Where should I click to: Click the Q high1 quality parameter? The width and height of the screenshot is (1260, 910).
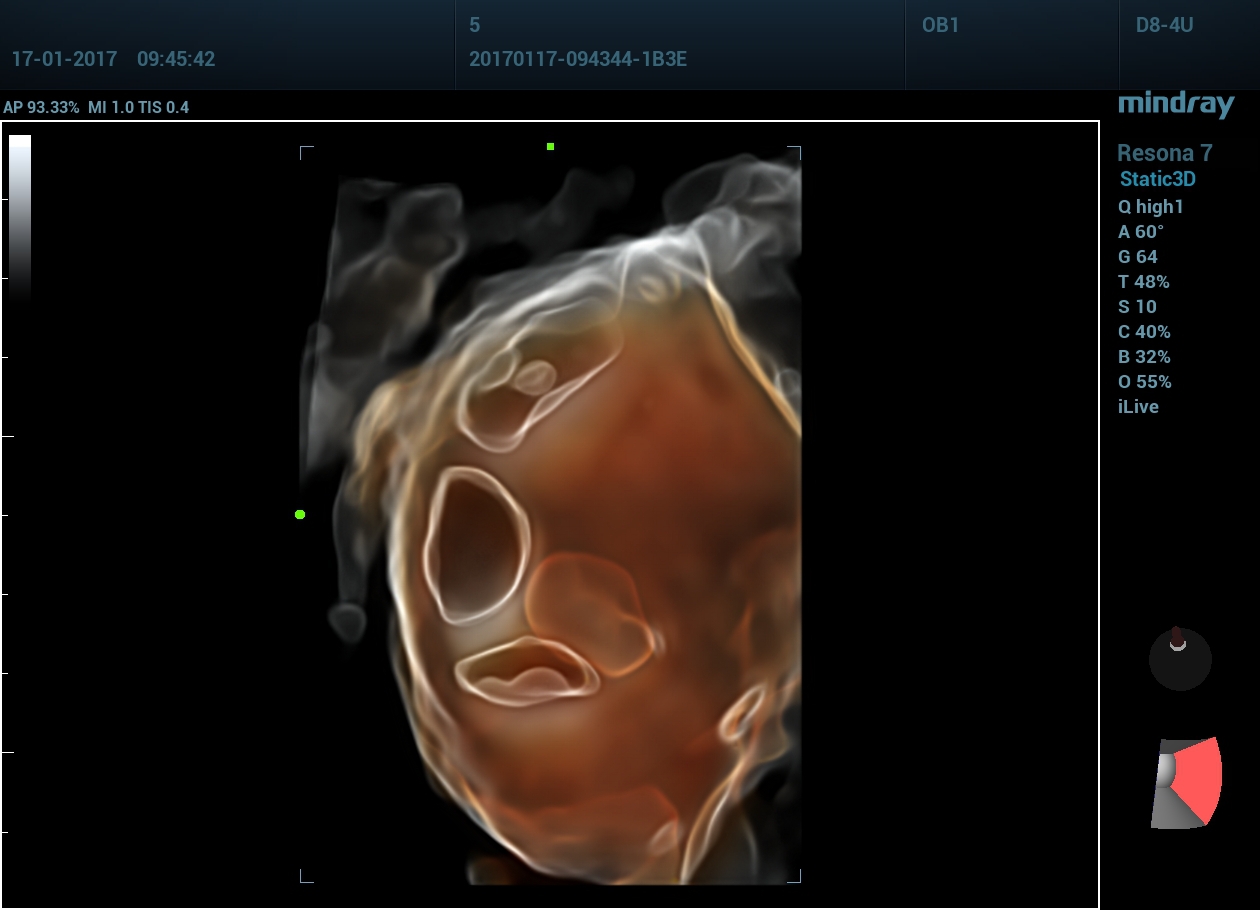tap(1150, 207)
